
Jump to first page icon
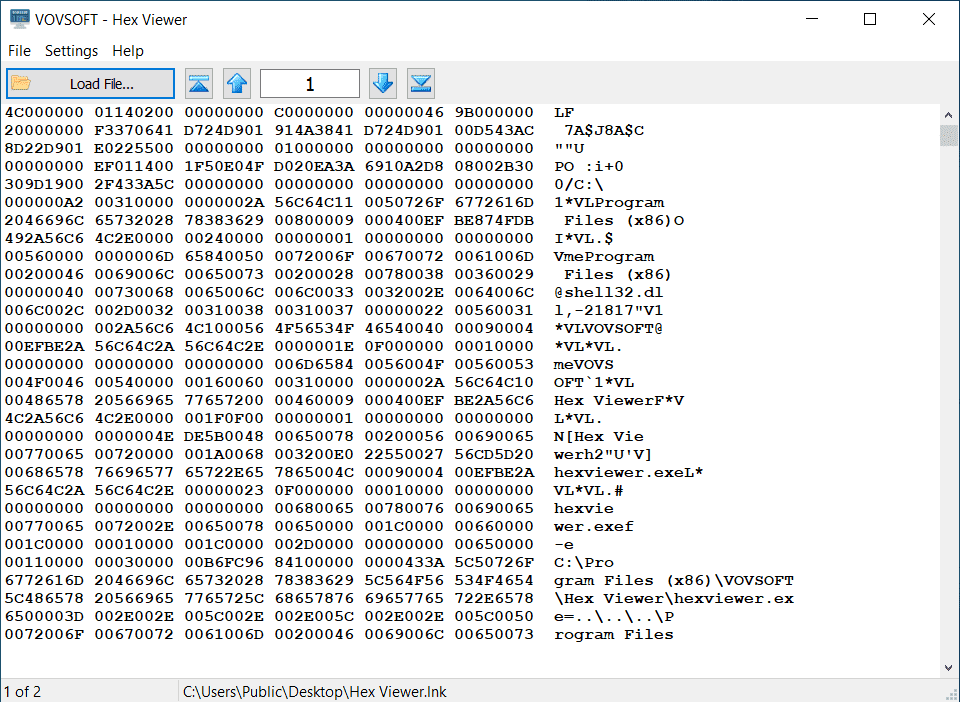pos(199,84)
